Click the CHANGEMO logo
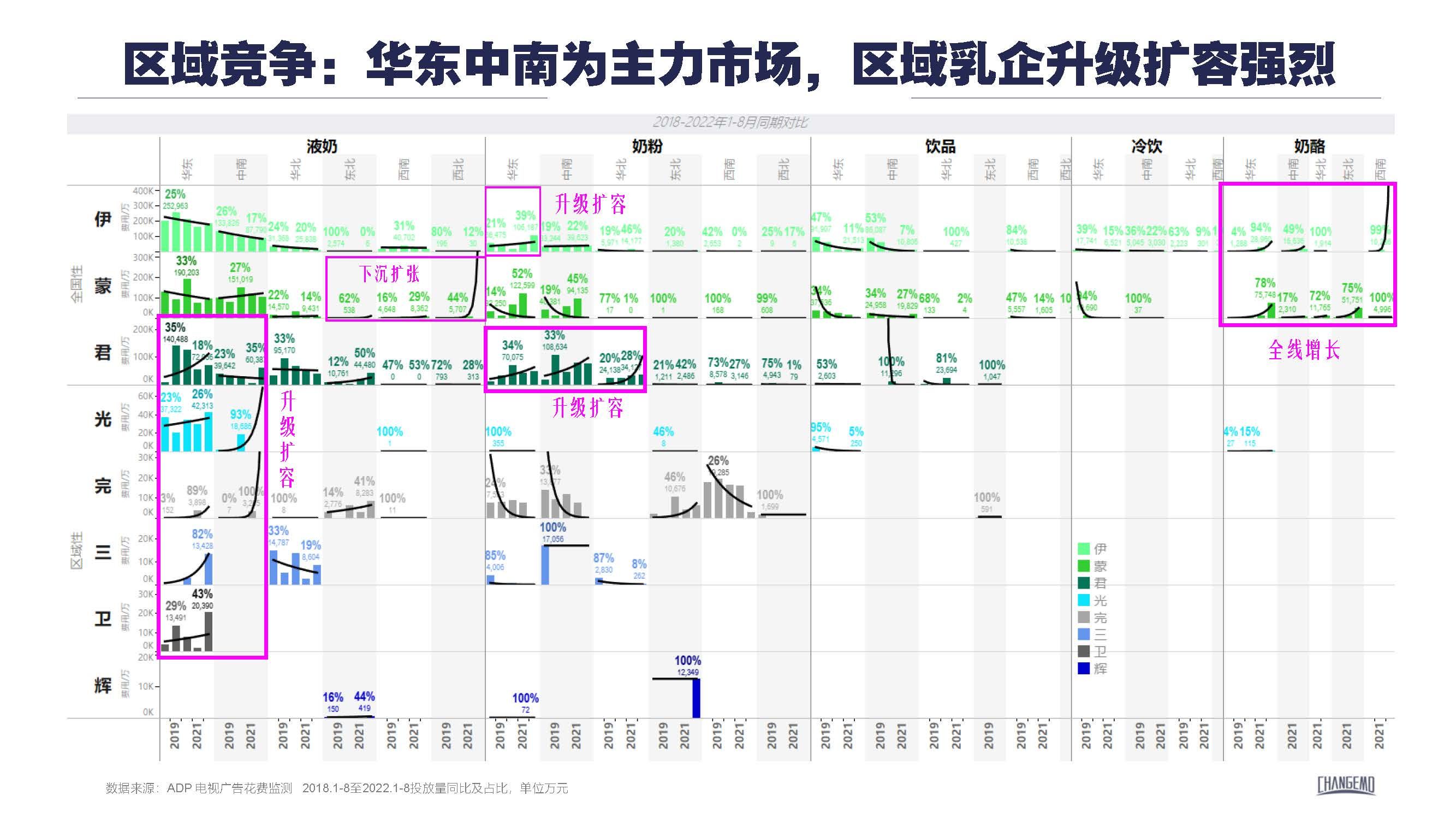1456x819 pixels. 1346,785
